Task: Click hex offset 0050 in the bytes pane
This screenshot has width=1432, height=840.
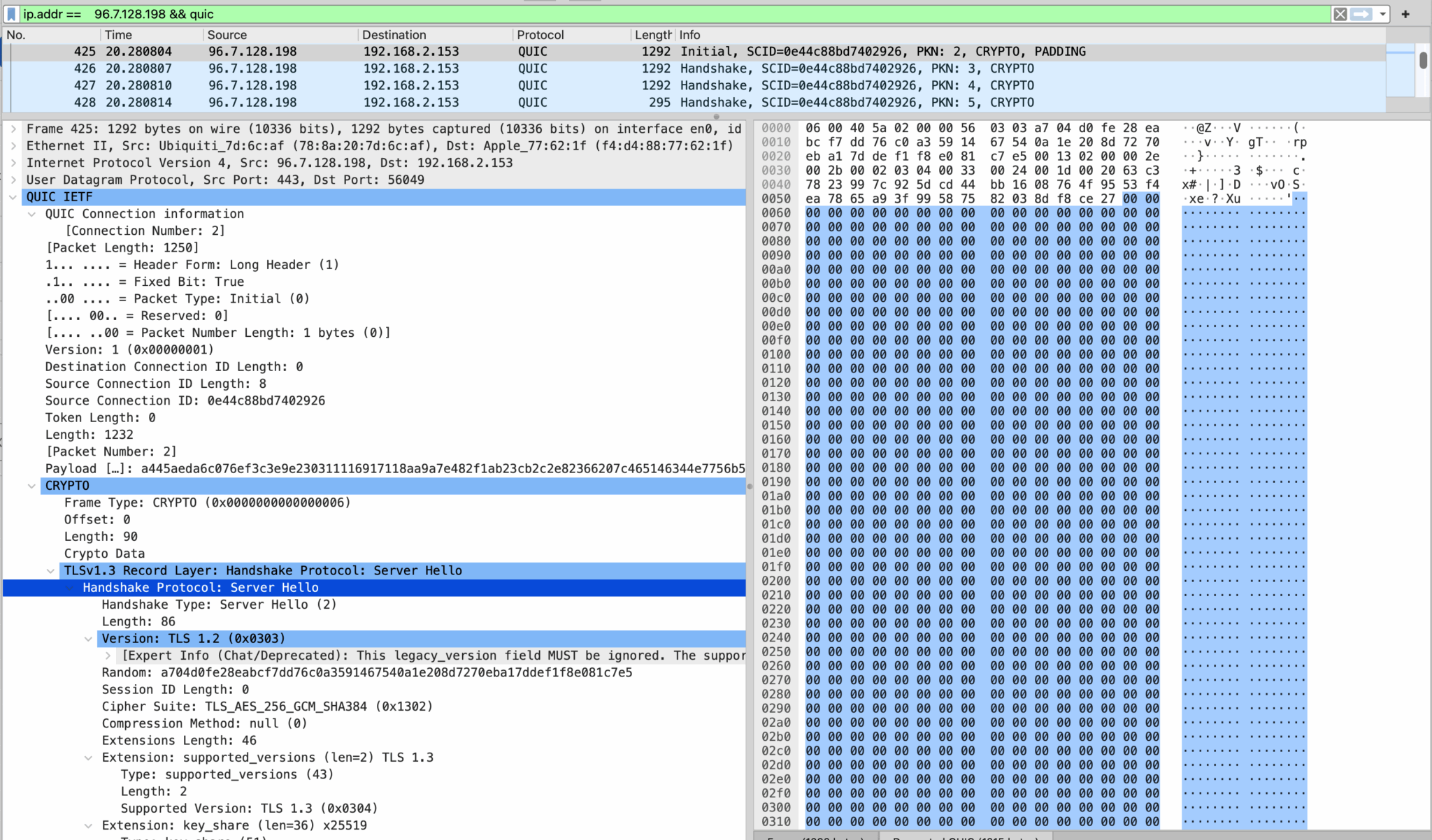Action: pyautogui.click(x=776, y=198)
